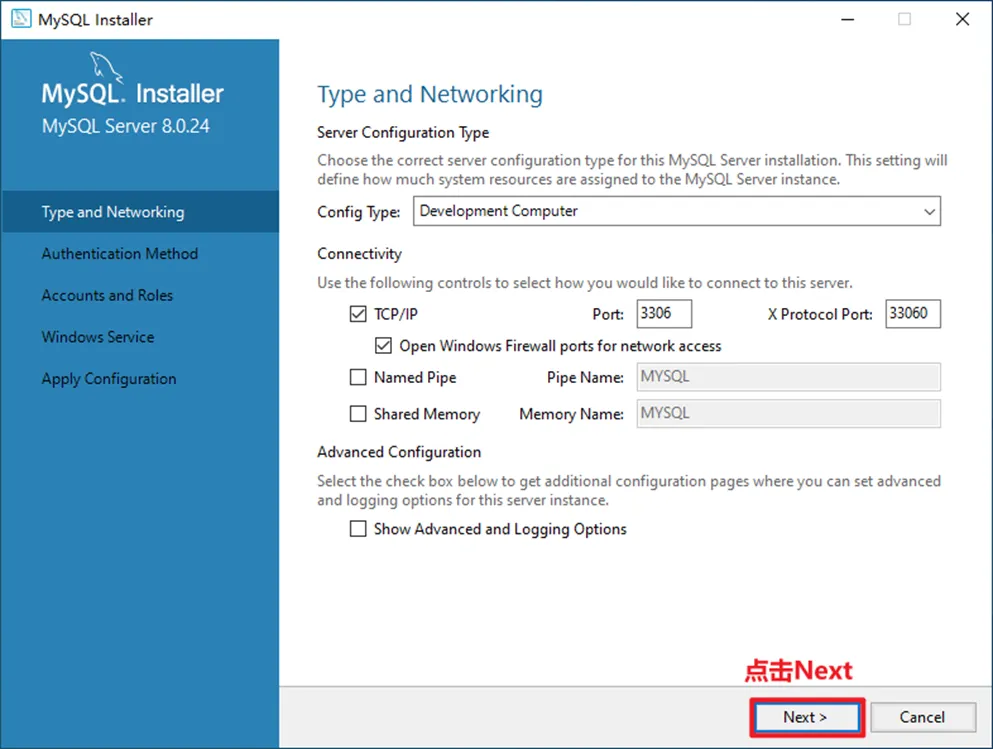Image resolution: width=993 pixels, height=749 pixels.
Task: Go to Authentication Method step
Action: coord(120,254)
